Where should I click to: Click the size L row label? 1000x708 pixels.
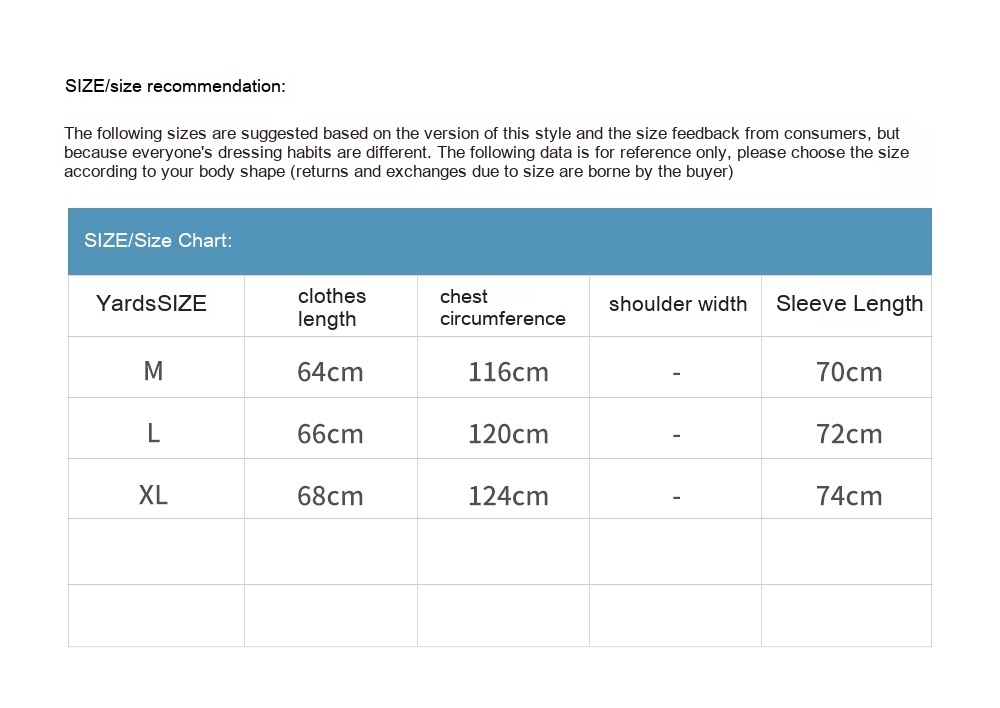[x=153, y=433]
